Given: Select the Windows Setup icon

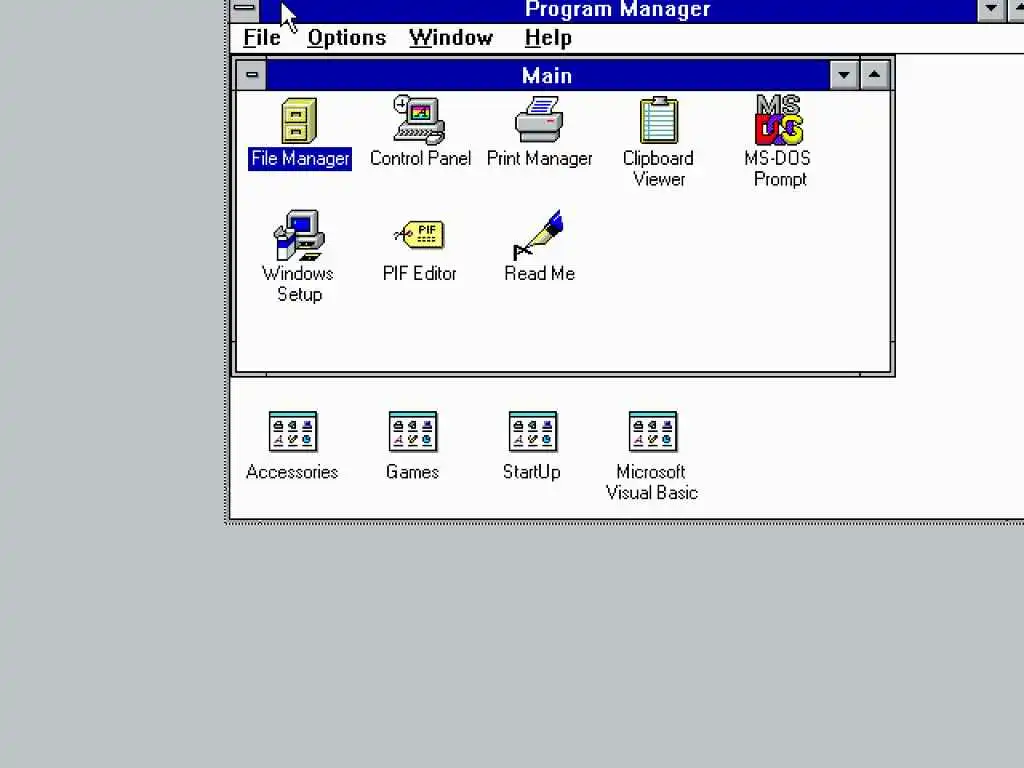Looking at the screenshot, I should (x=299, y=235).
